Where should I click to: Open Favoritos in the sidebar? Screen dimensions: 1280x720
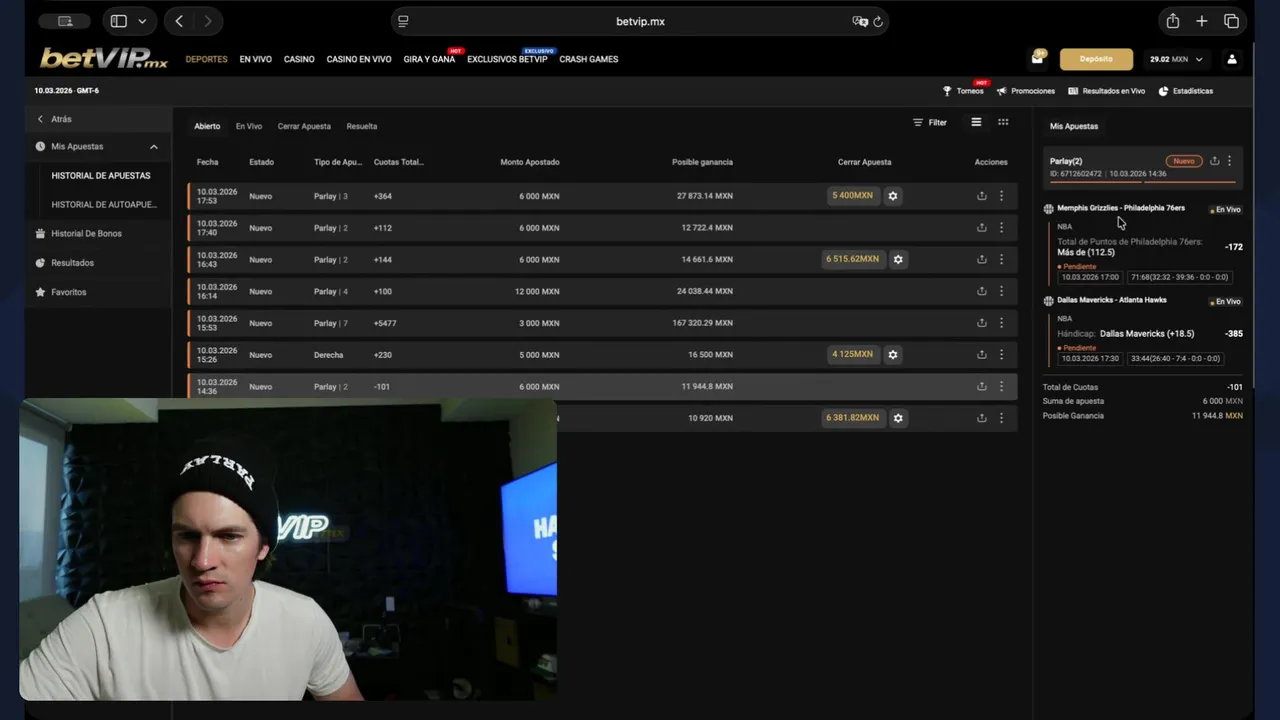[x=68, y=292]
